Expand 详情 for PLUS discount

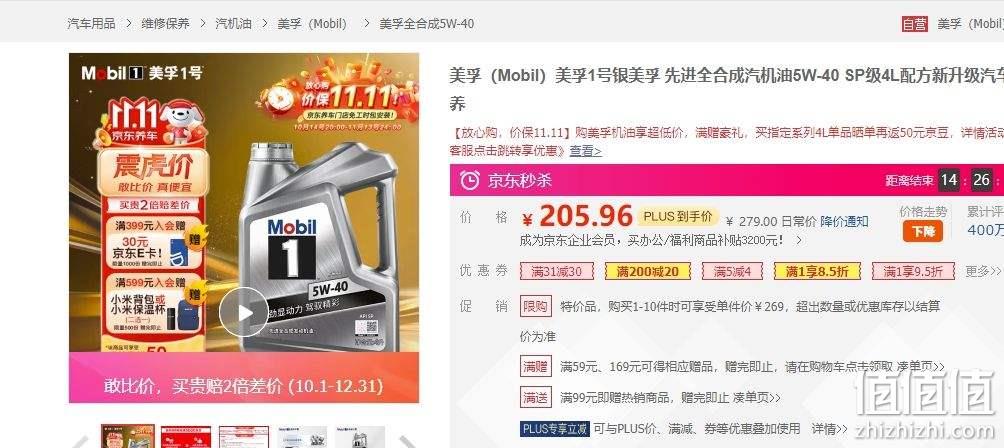(830, 428)
